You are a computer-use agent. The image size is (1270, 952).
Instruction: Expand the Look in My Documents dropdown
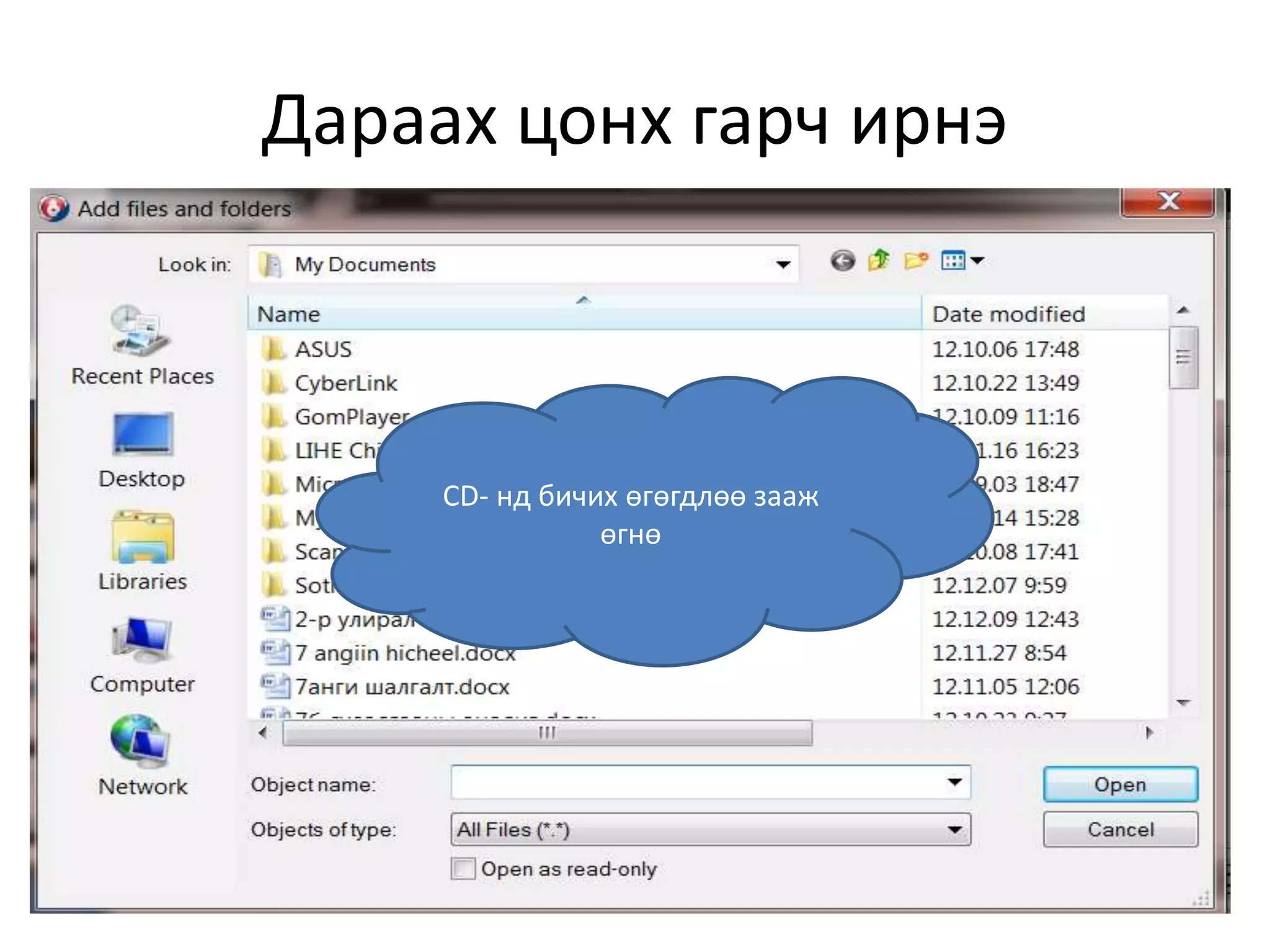783,265
